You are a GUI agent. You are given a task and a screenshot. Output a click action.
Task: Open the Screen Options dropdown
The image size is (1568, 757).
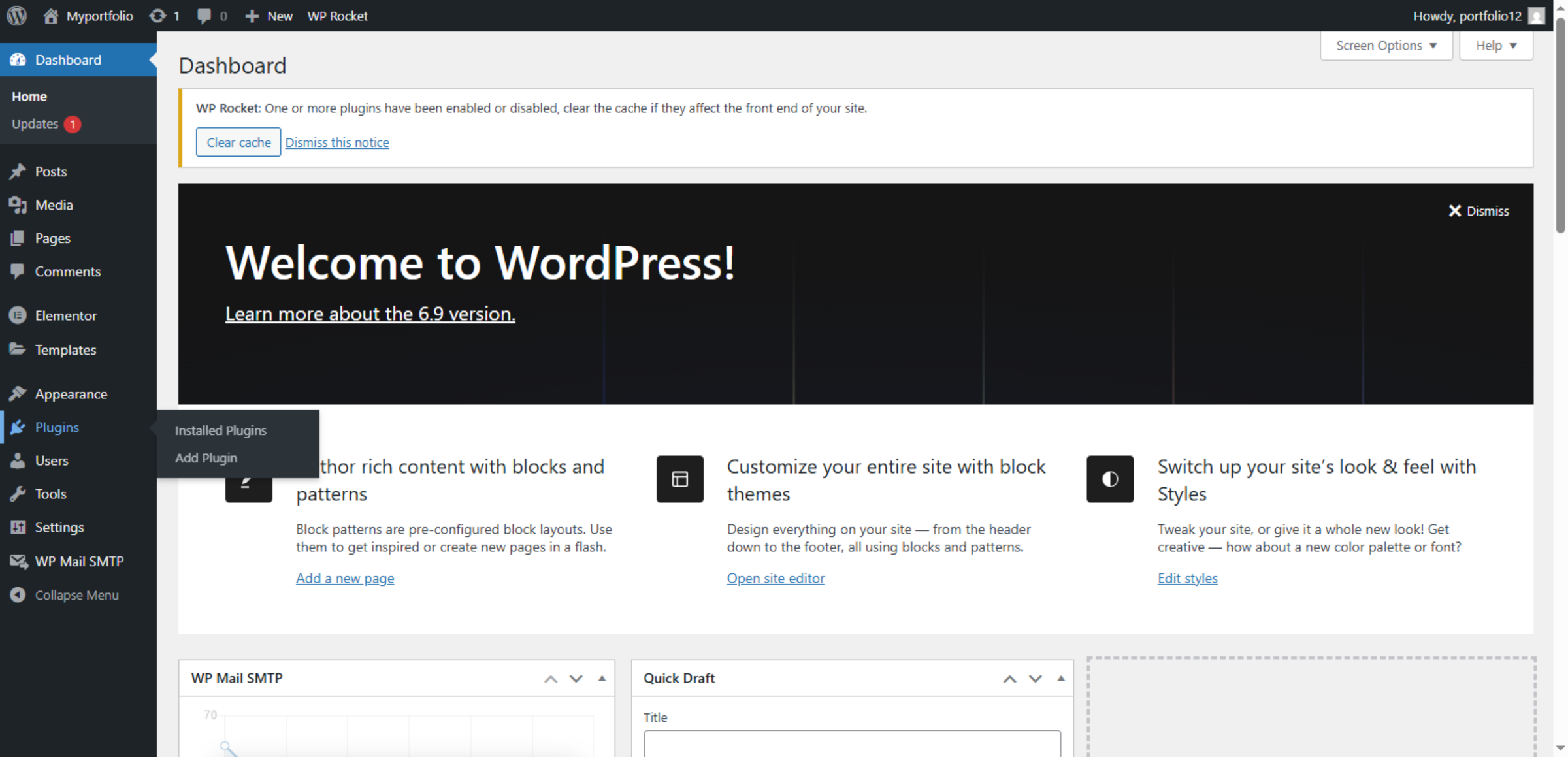tap(1386, 45)
